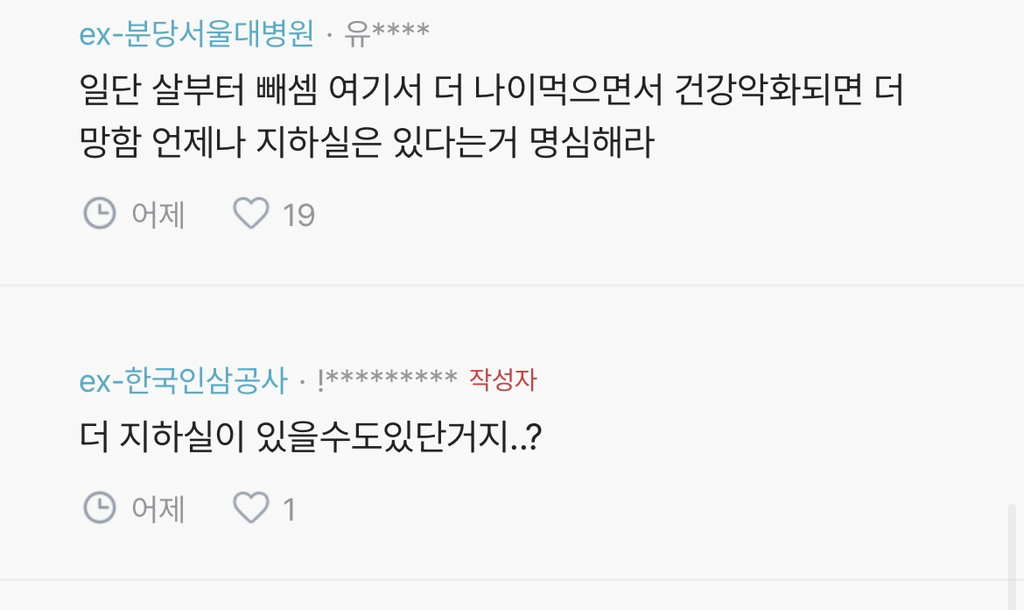The image size is (1024, 610).
Task: Click the divider line below the 한국인삼공사 reply
Action: [x=512, y=580]
